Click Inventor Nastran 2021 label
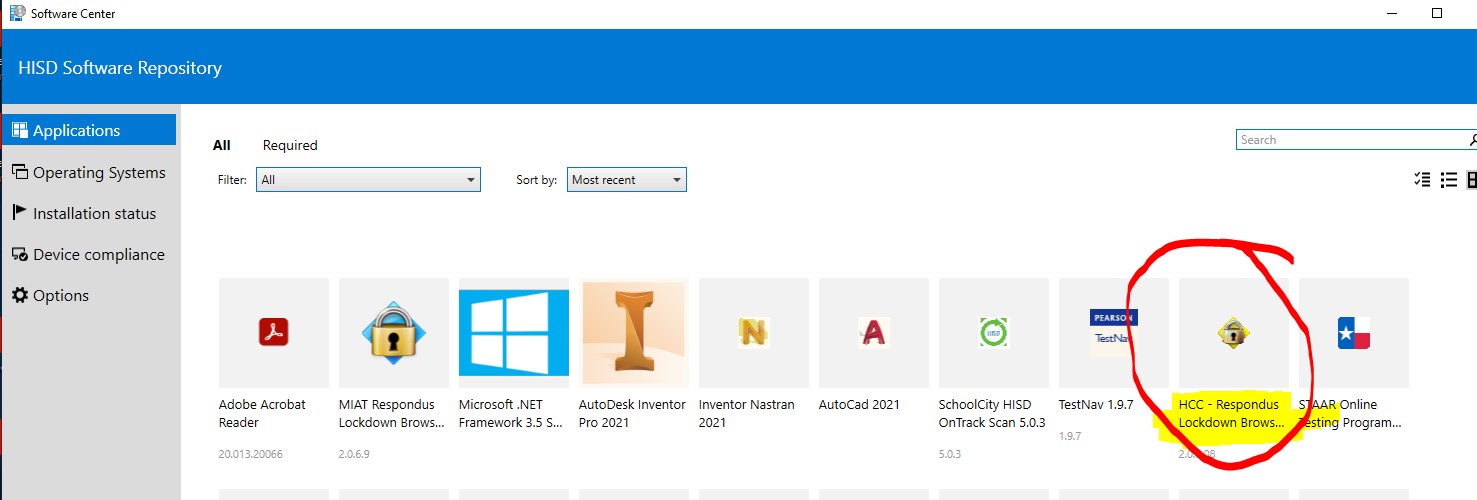The image size is (1477, 500). (748, 413)
